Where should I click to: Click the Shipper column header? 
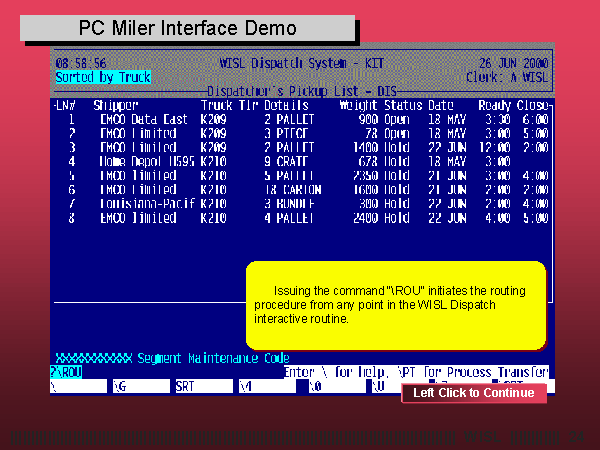coord(116,105)
